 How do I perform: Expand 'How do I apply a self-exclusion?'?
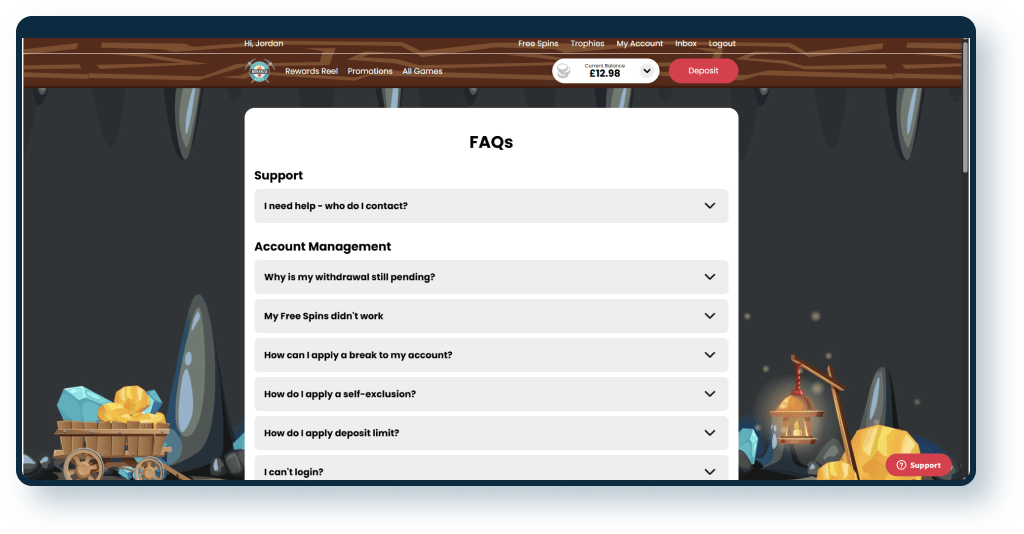(491, 394)
